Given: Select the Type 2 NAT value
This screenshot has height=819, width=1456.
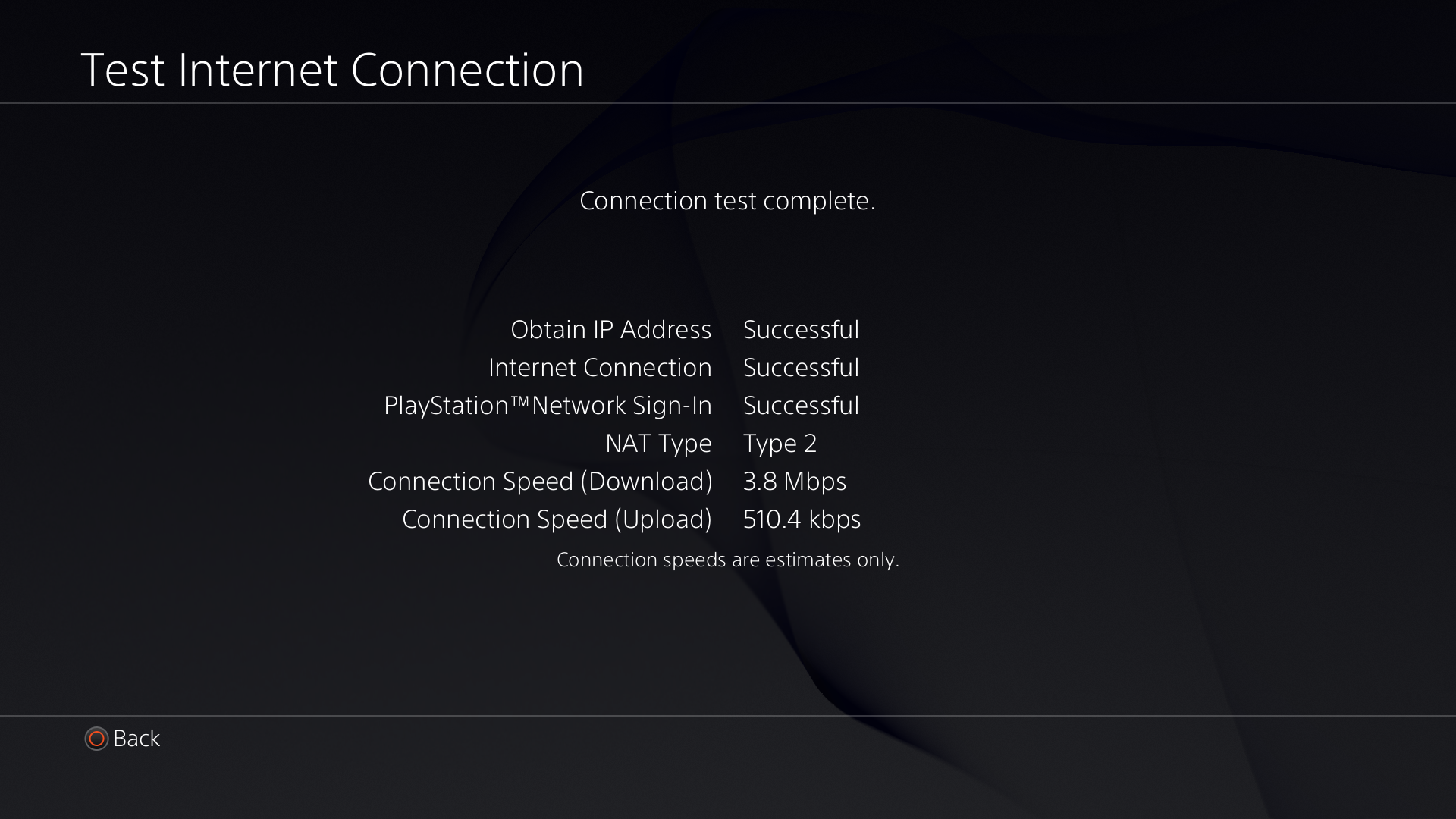Looking at the screenshot, I should pyautogui.click(x=780, y=444).
